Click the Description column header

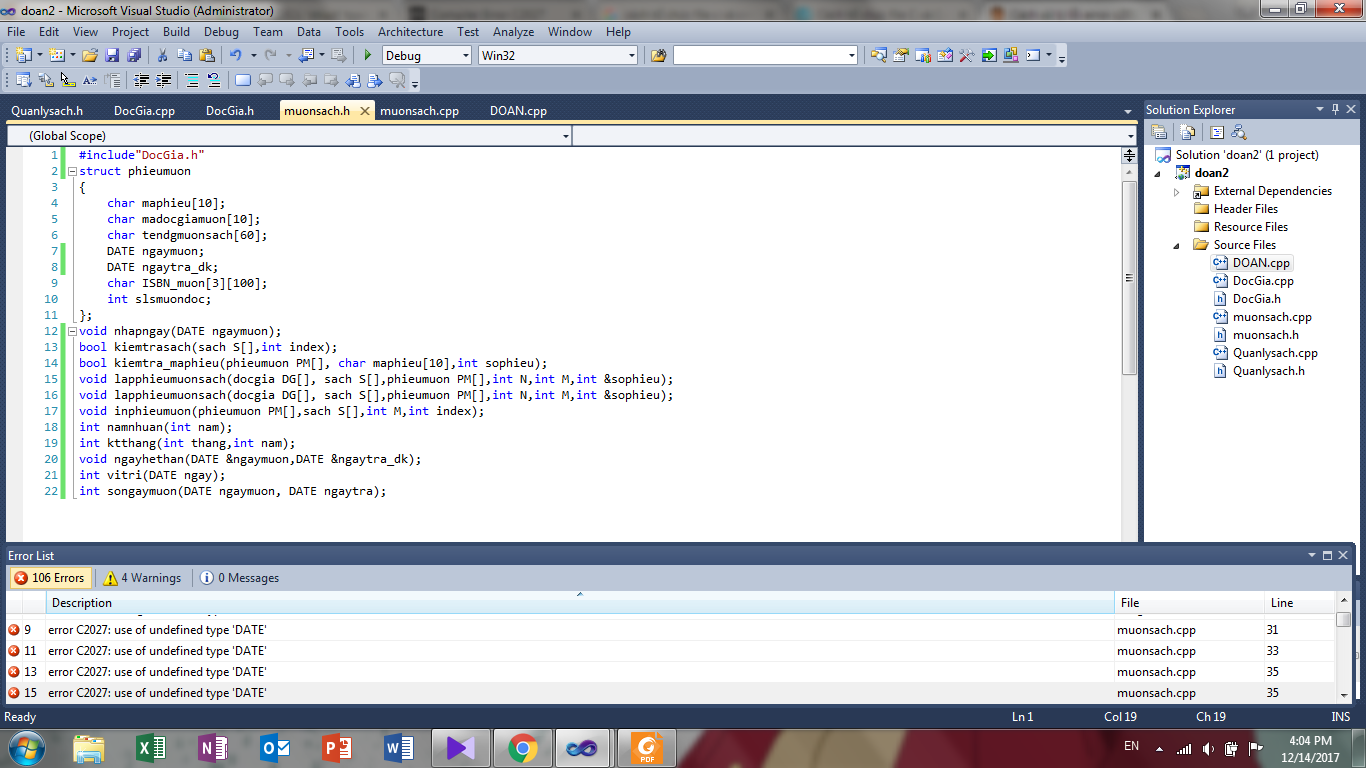[x=82, y=603]
